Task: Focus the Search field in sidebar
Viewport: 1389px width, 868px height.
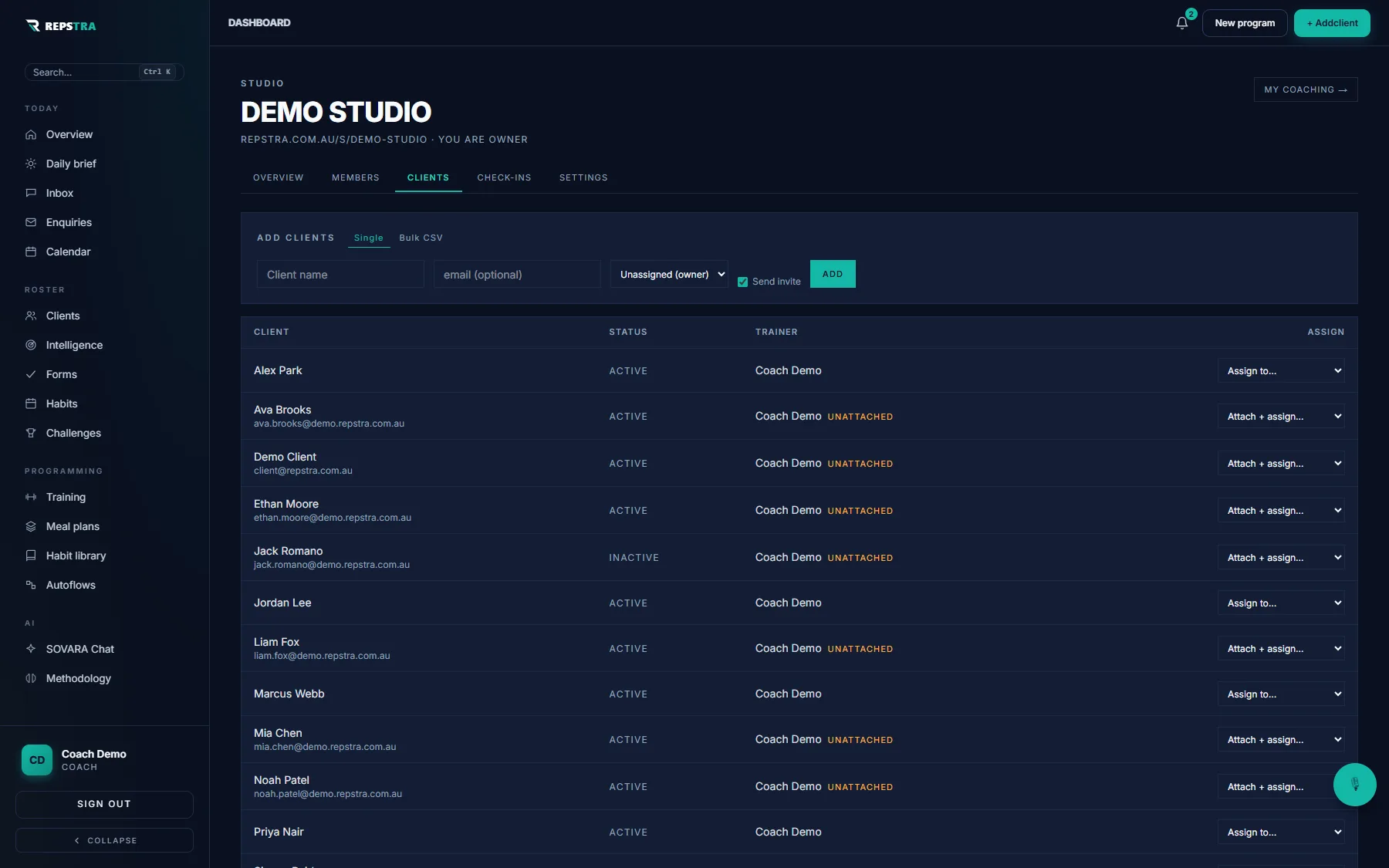Action: [104, 72]
